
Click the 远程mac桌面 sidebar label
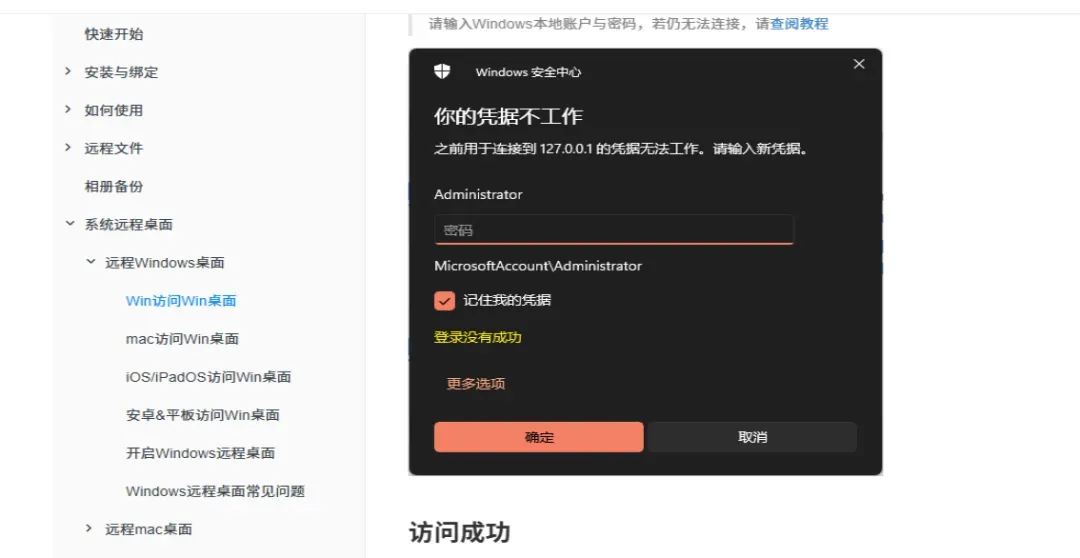pos(149,529)
